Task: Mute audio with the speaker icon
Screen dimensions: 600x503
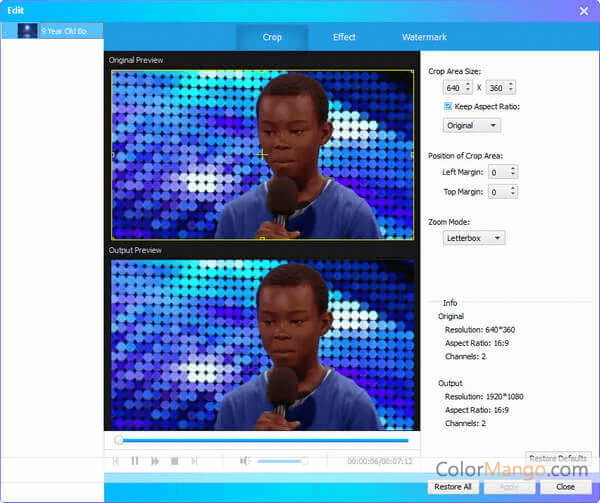Action: coord(244,461)
